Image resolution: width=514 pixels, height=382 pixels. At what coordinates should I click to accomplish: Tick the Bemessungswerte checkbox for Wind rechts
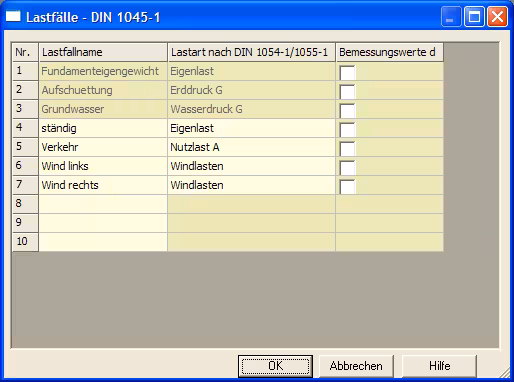click(347, 187)
